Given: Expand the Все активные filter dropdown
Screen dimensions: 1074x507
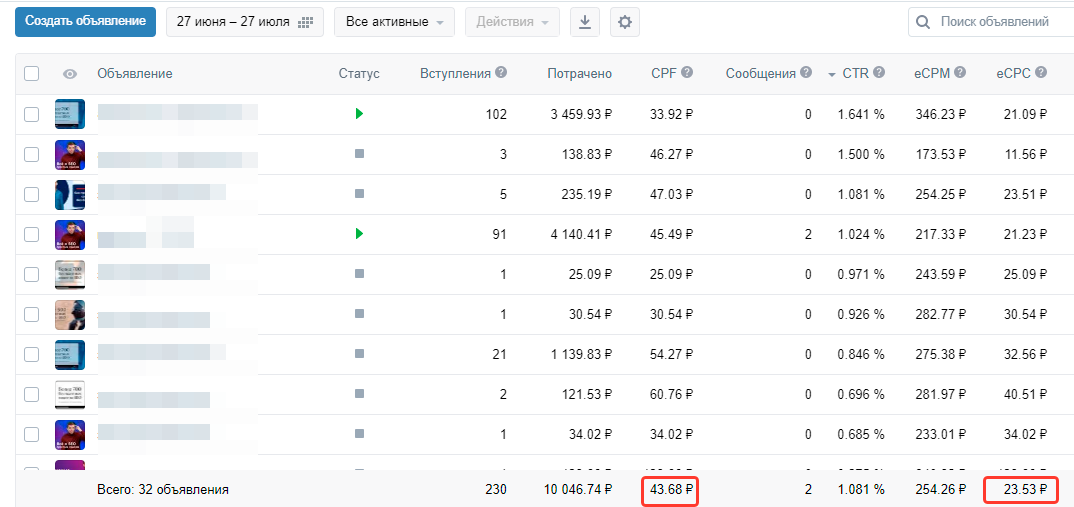Looking at the screenshot, I should point(394,22).
